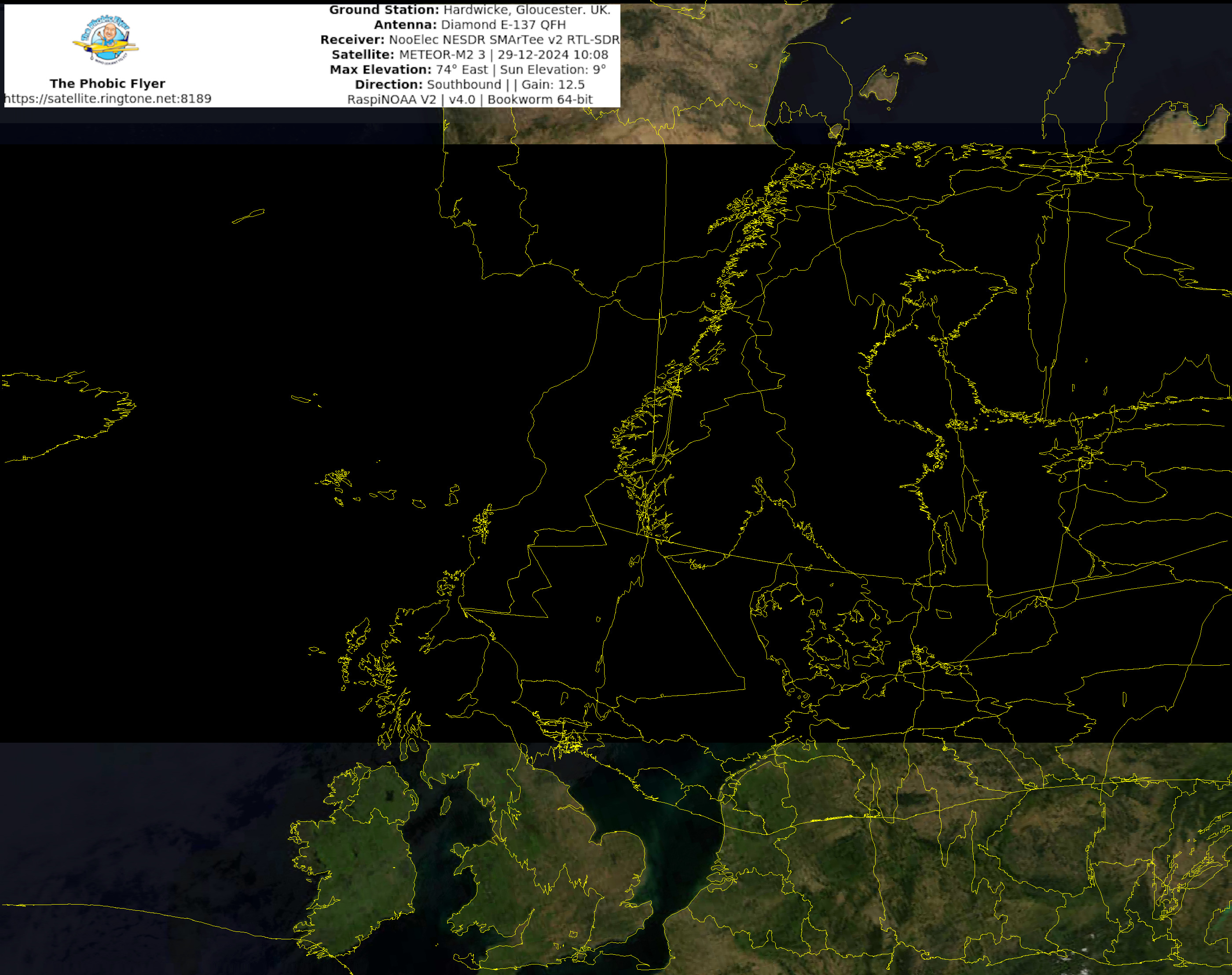Image resolution: width=1232 pixels, height=975 pixels.
Task: Click the 'The Phobic Flyer' title text
Action: 107,84
